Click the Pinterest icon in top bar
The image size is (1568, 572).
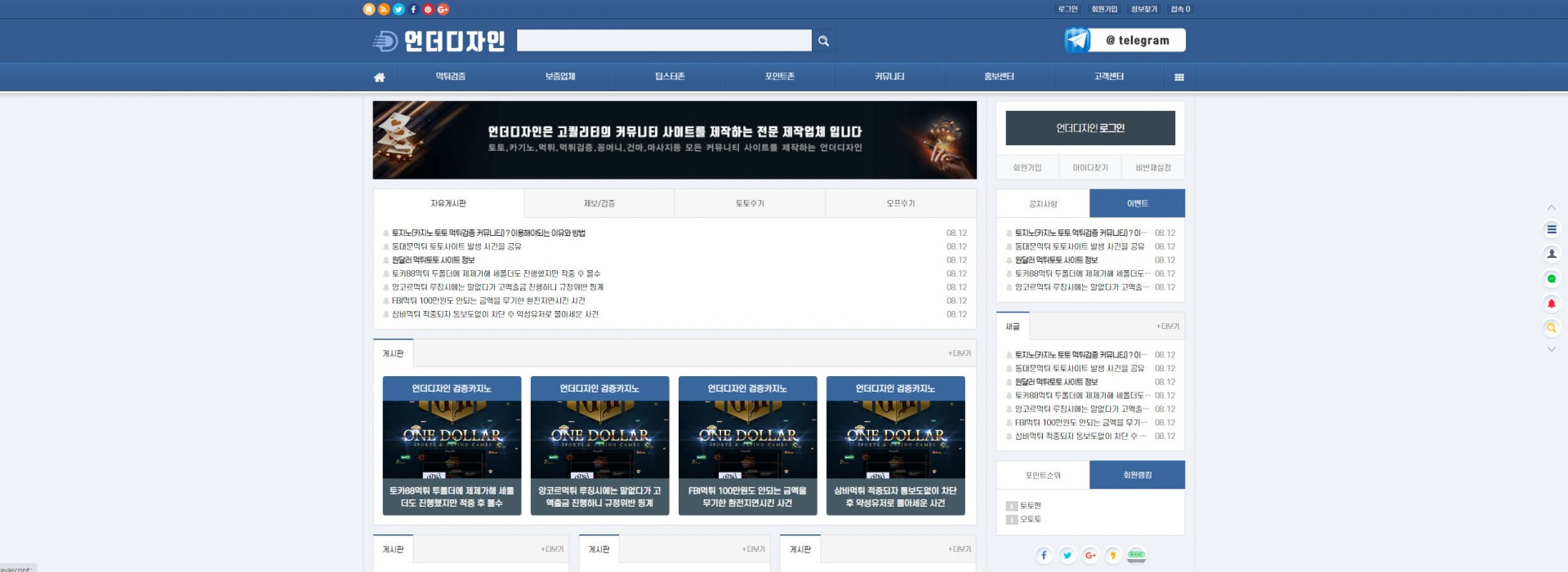coord(428,9)
